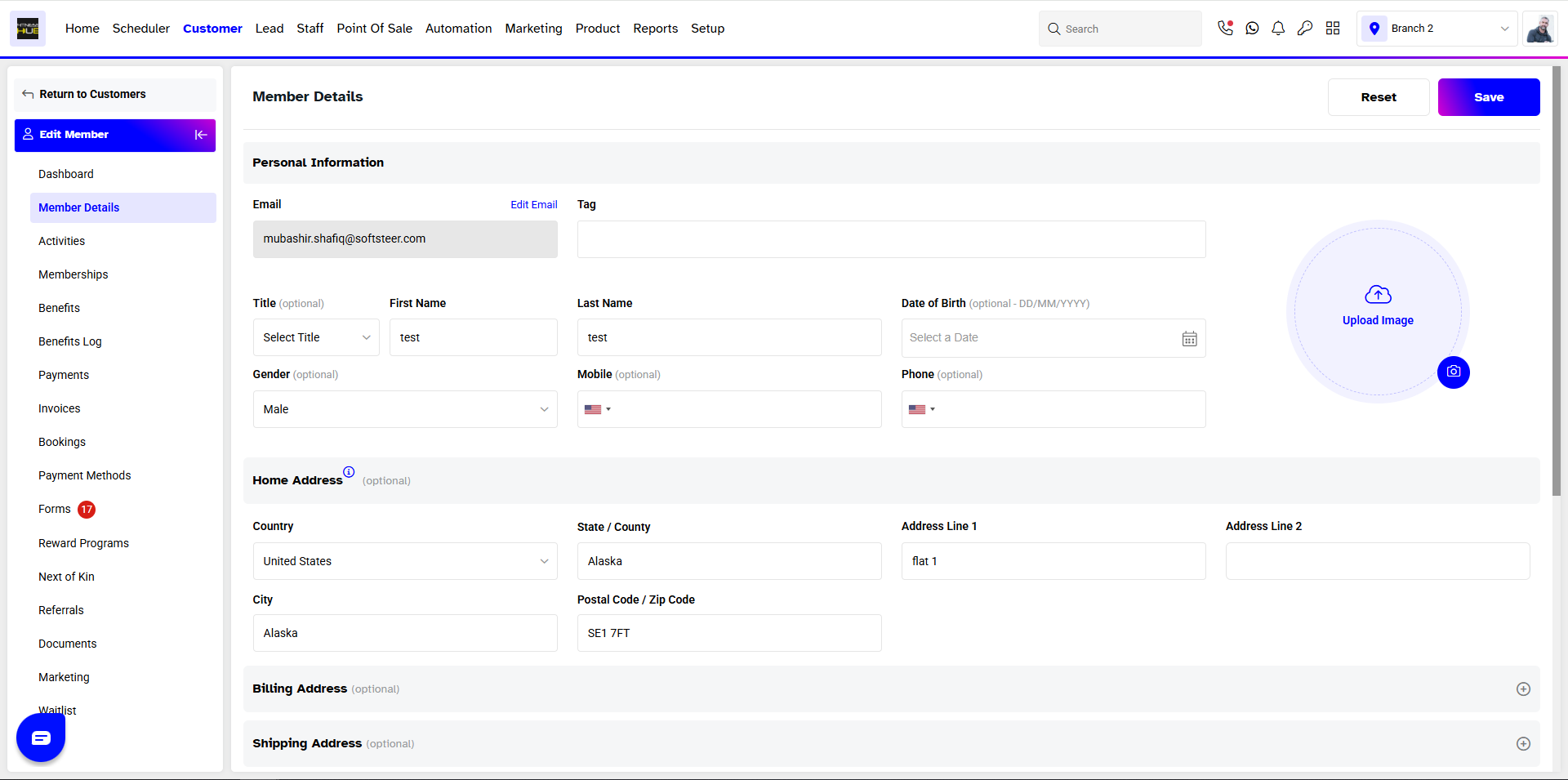The width and height of the screenshot is (1568, 780).
Task: Click Upload Image cloud icon
Action: point(1378,294)
